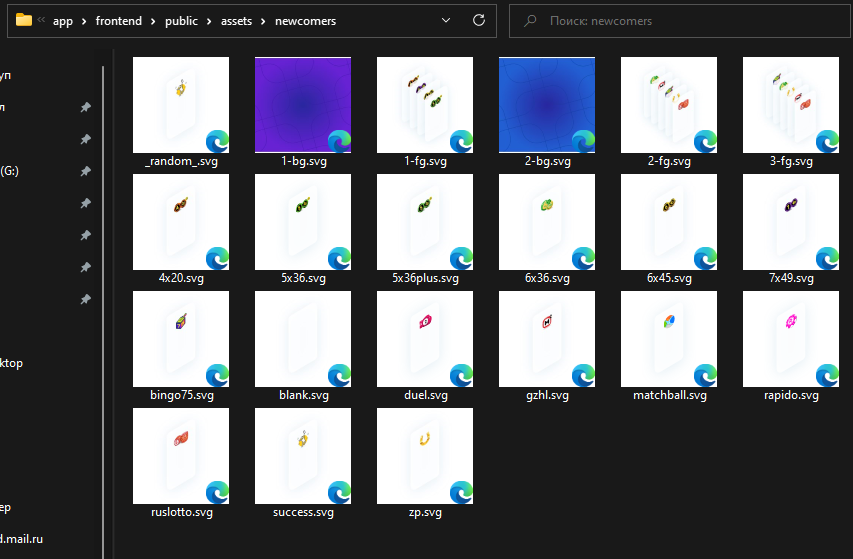Expand the address bar history dropdown

click(447, 20)
